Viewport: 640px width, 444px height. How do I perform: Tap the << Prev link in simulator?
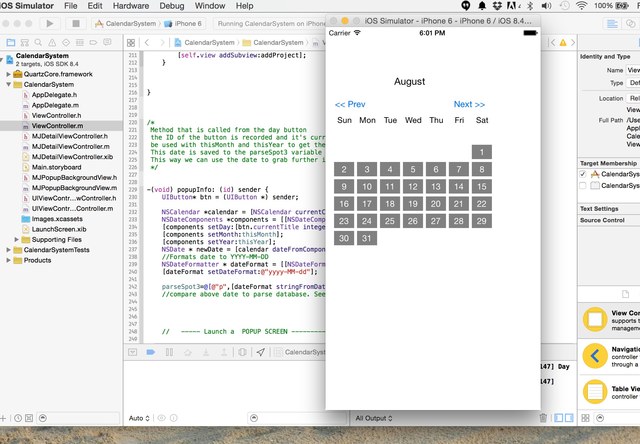350,104
